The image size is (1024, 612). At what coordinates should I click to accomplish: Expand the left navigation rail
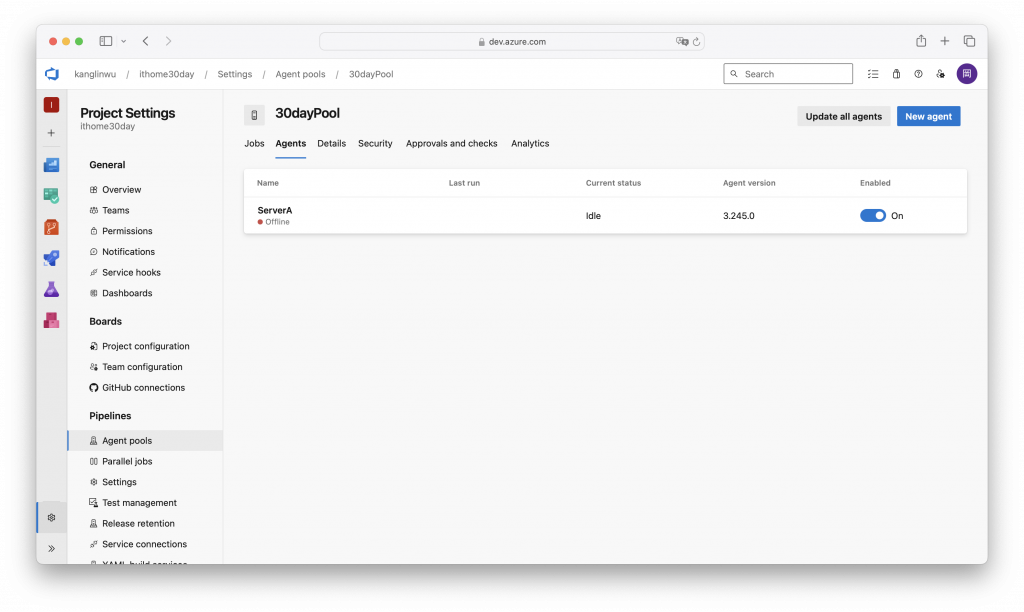point(52,549)
